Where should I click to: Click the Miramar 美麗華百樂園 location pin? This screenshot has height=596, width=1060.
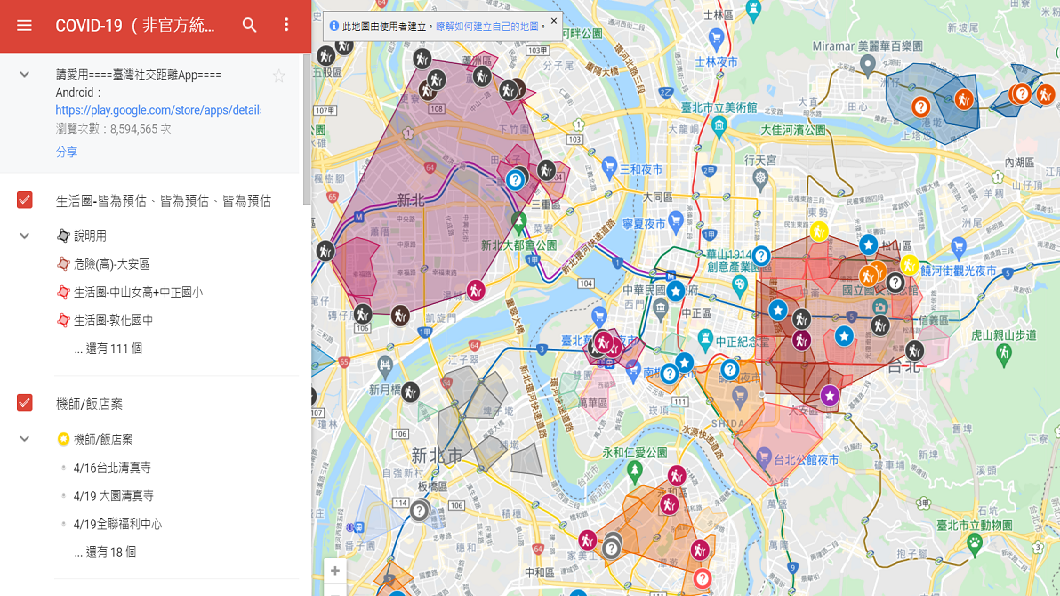[867, 65]
